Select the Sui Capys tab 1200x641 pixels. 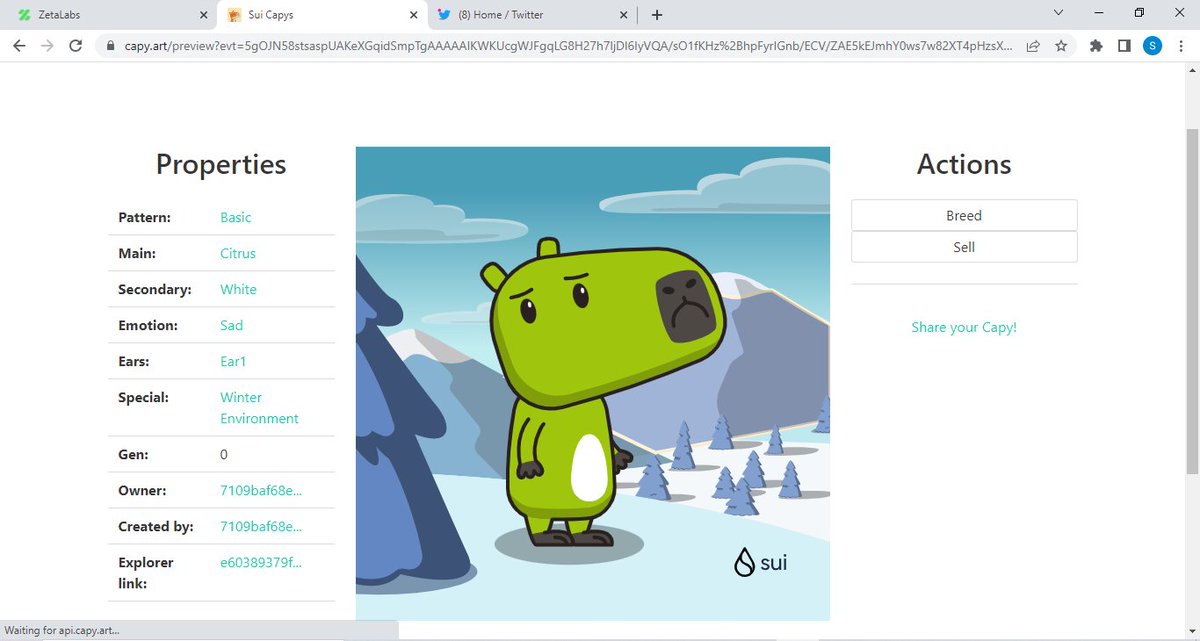click(322, 15)
